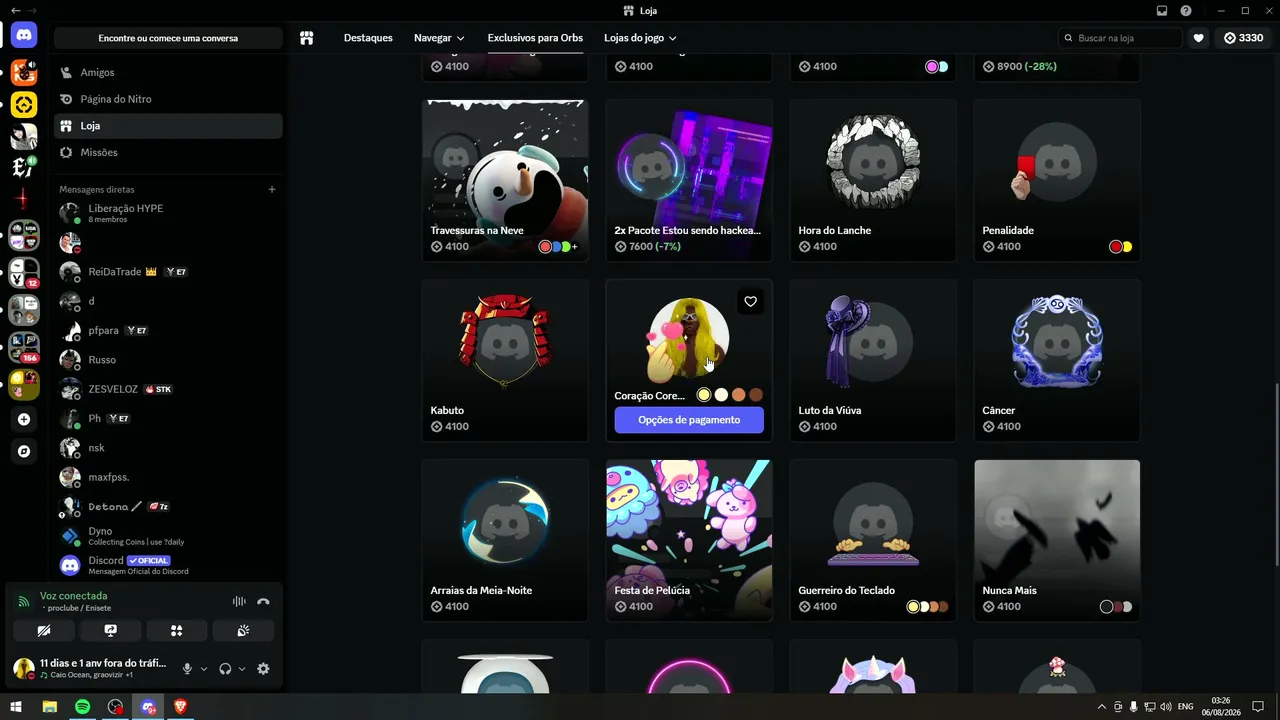
Task: Open Spotify from the taskbar
Action: 83,707
